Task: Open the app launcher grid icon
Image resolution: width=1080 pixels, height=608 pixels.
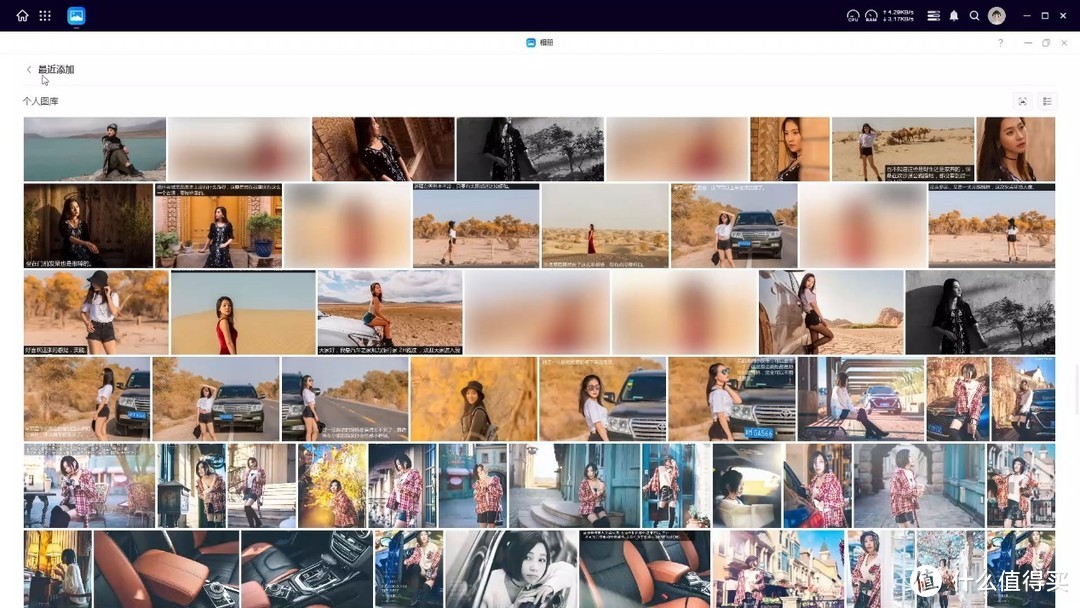Action: 44,15
